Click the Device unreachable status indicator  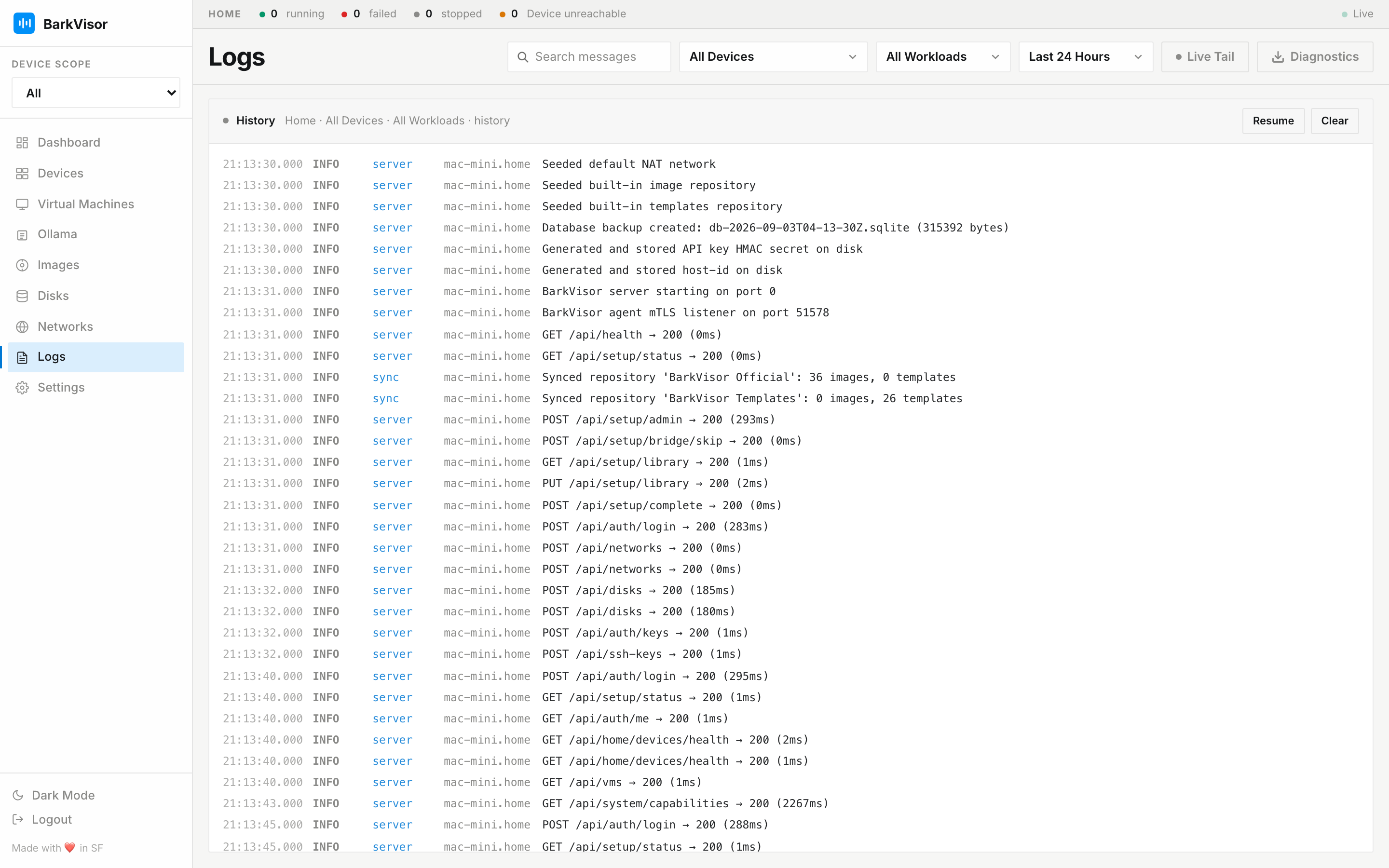click(x=562, y=14)
